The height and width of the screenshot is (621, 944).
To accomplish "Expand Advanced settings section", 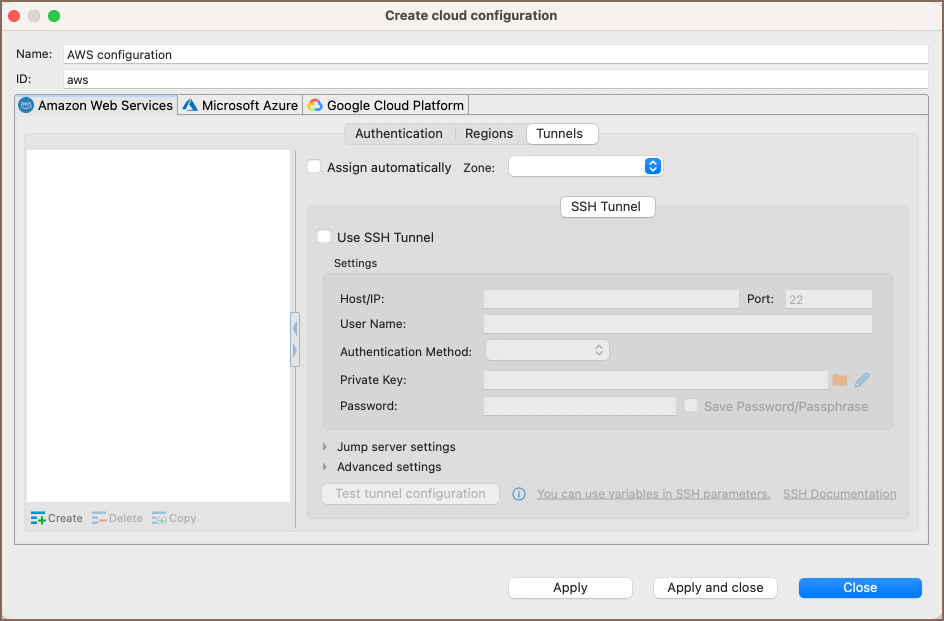I will 388,467.
